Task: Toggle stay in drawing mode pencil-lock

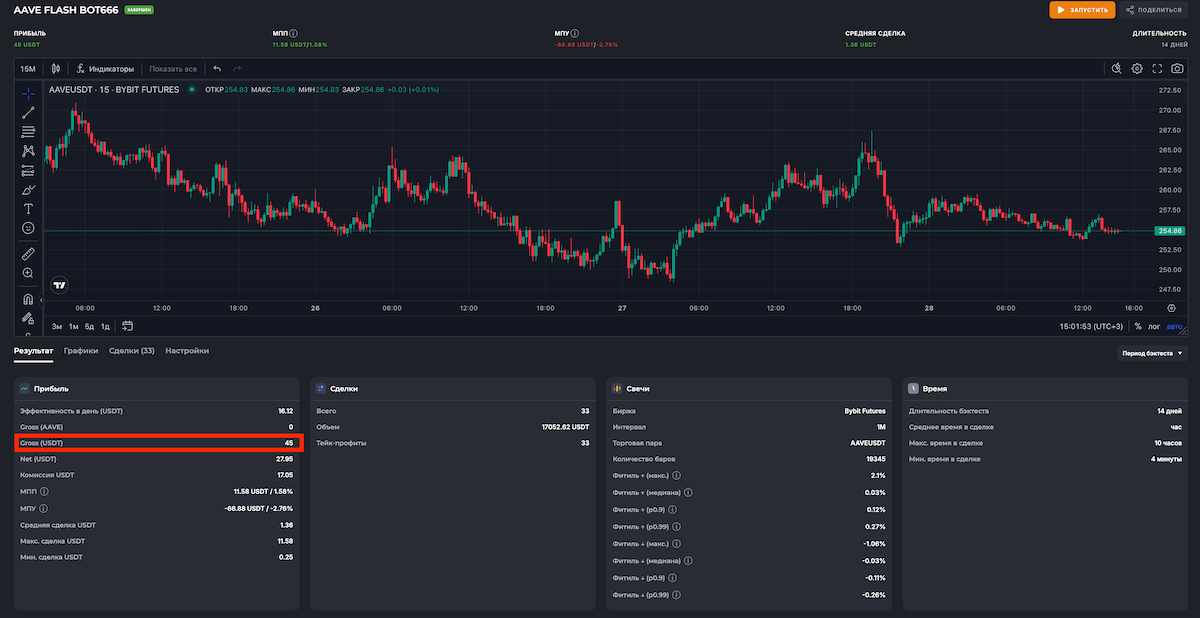Action: [x=28, y=317]
